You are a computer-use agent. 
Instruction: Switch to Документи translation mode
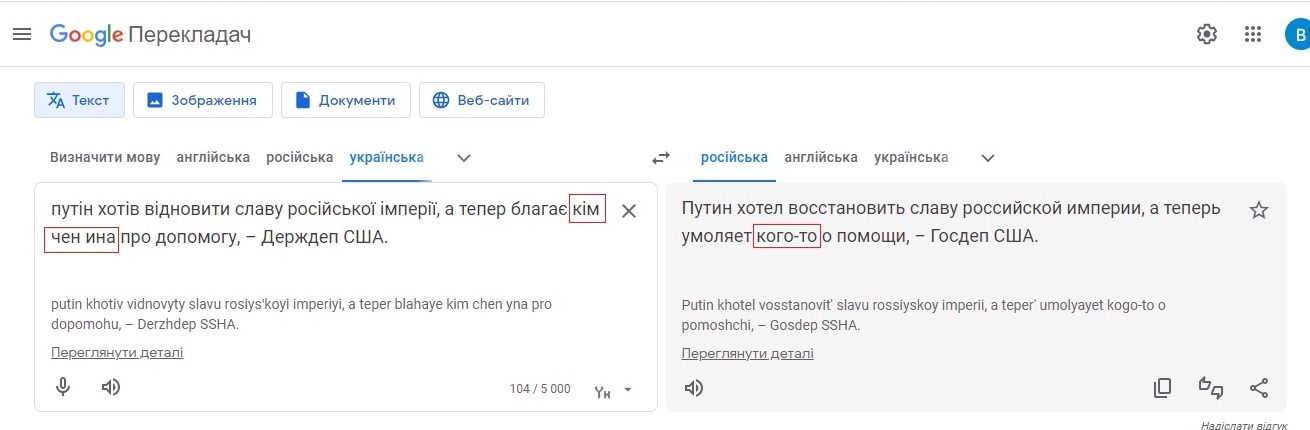[x=346, y=100]
